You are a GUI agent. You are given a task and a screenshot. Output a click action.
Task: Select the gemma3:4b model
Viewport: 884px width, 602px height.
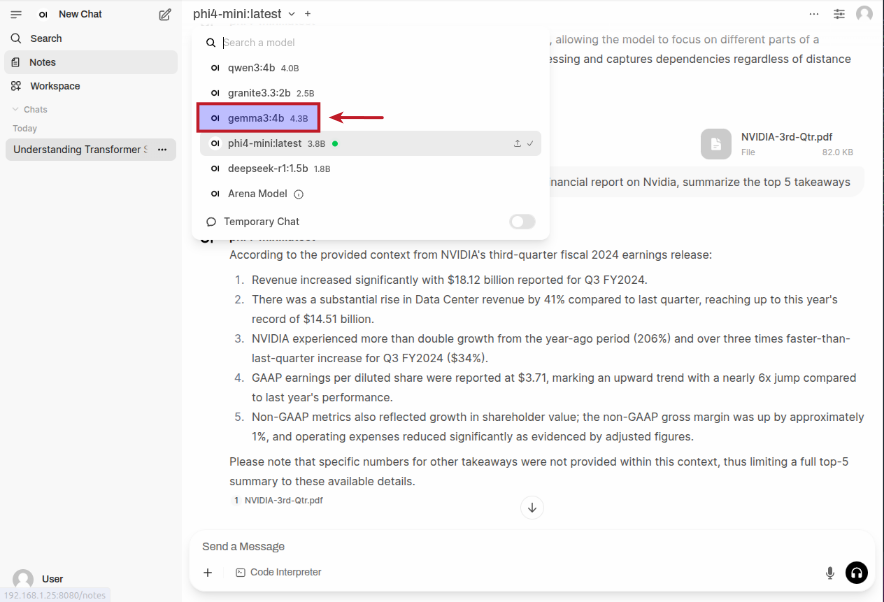[258, 118]
